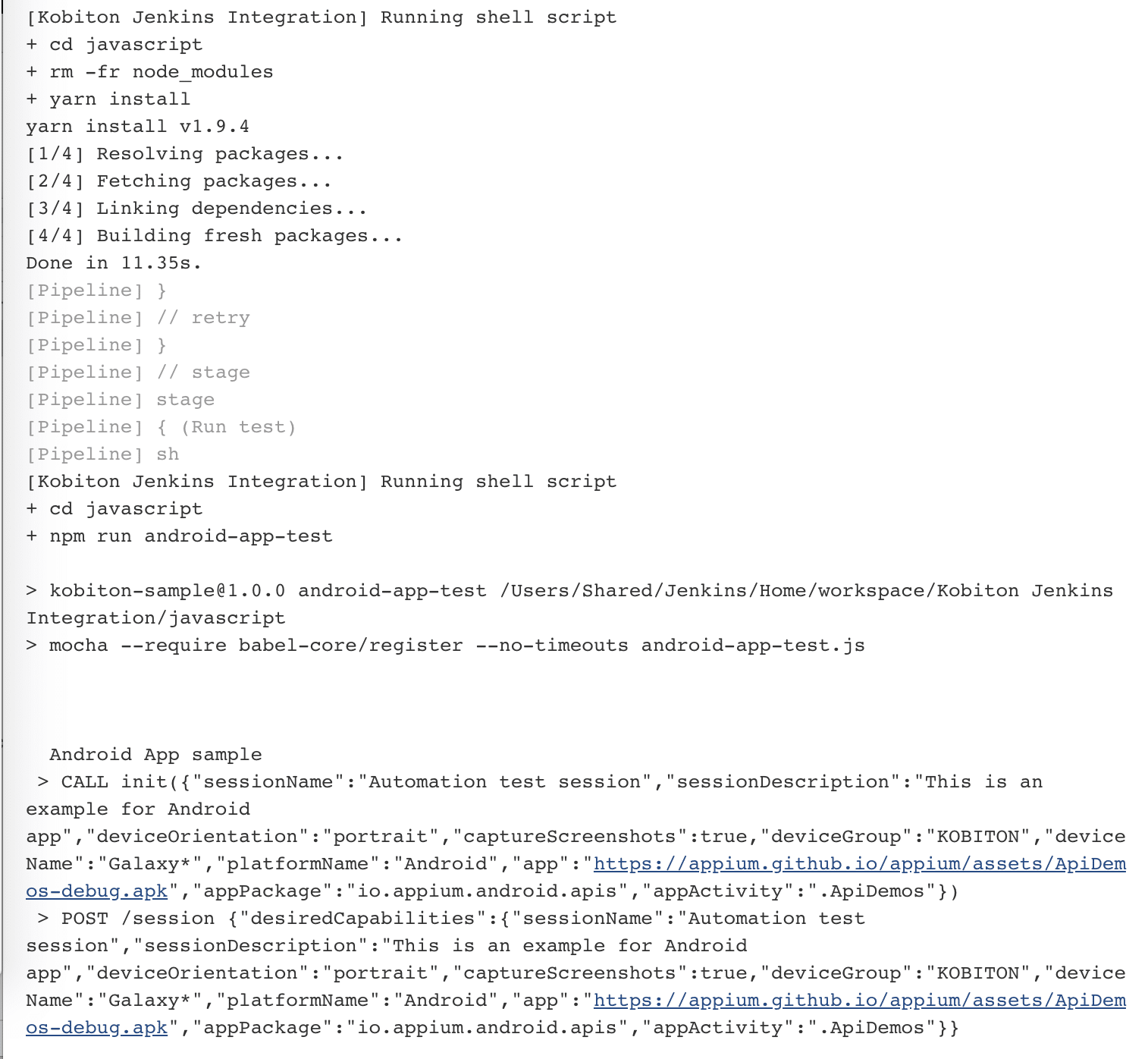Screen dimensions: 1148x1059
Task: Click the '[Pipeline] sh' line
Action: 102,454
